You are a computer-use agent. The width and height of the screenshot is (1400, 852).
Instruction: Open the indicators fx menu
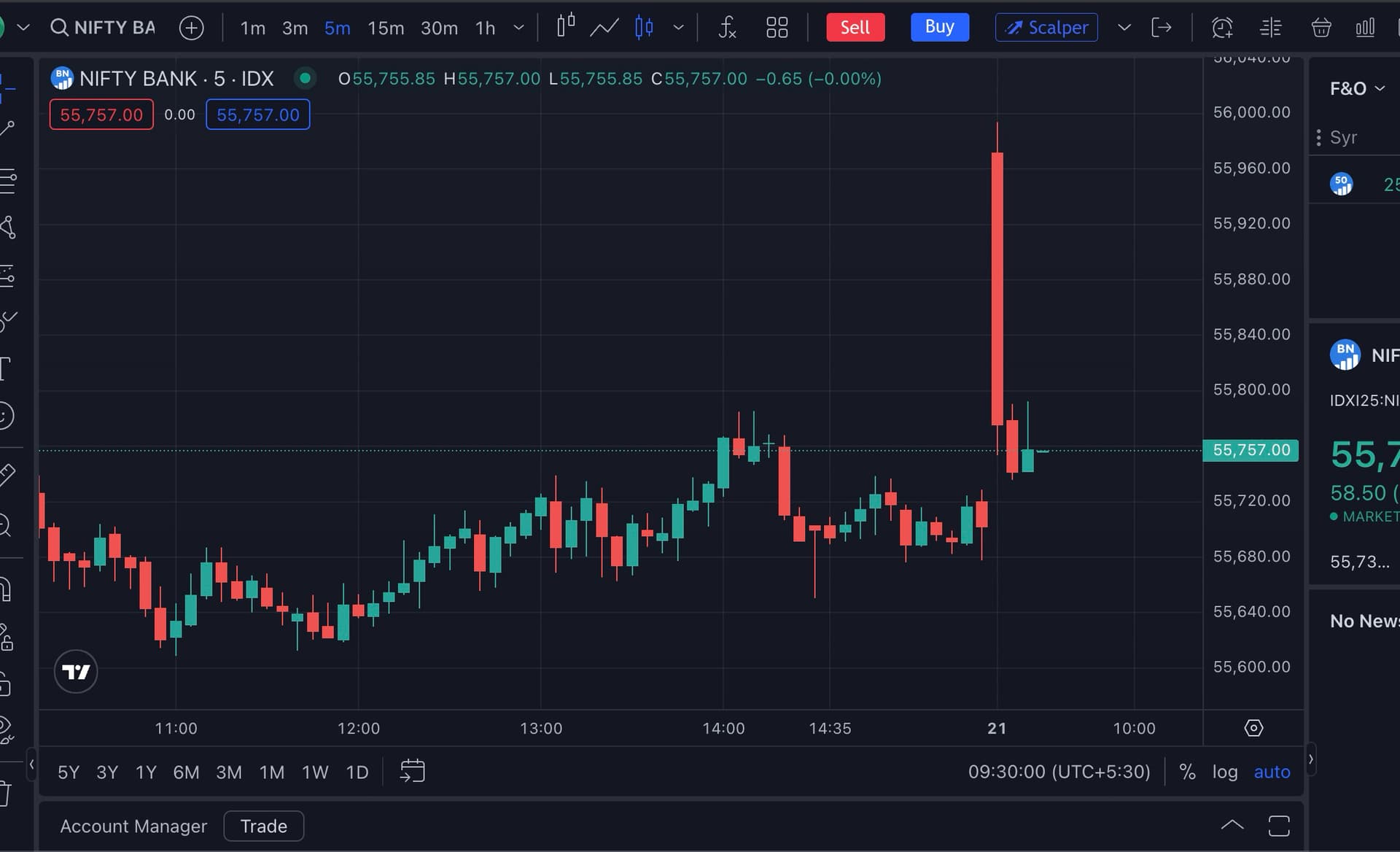[727, 28]
